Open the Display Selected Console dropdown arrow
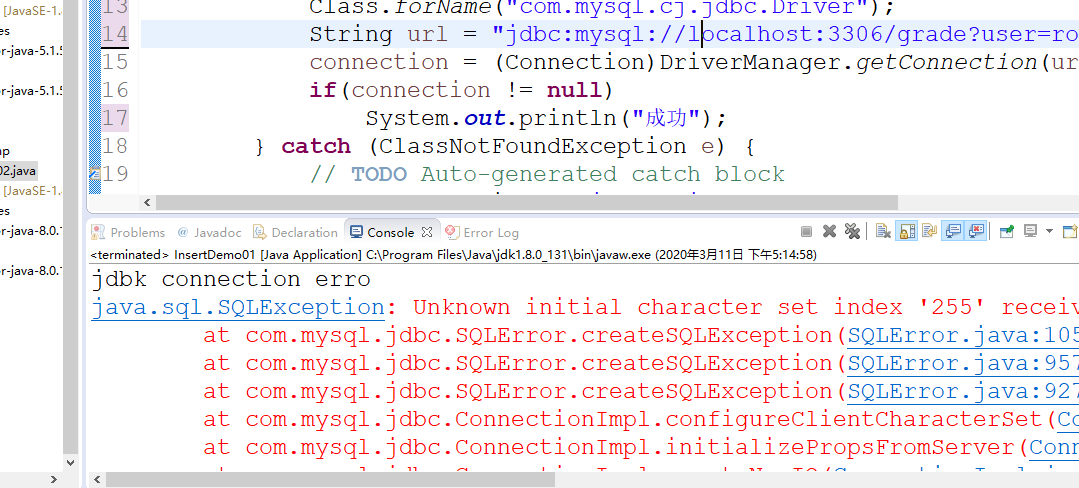 pyautogui.click(x=1049, y=231)
